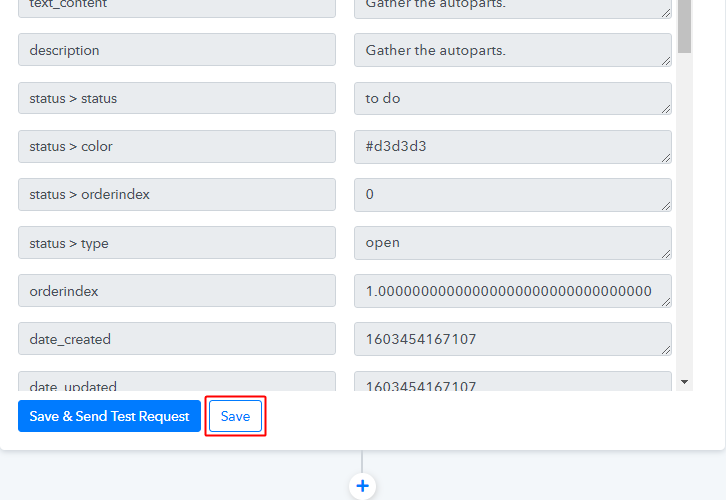Select the 'status > color' label field
Screen dimensions: 726x500
coord(177,146)
